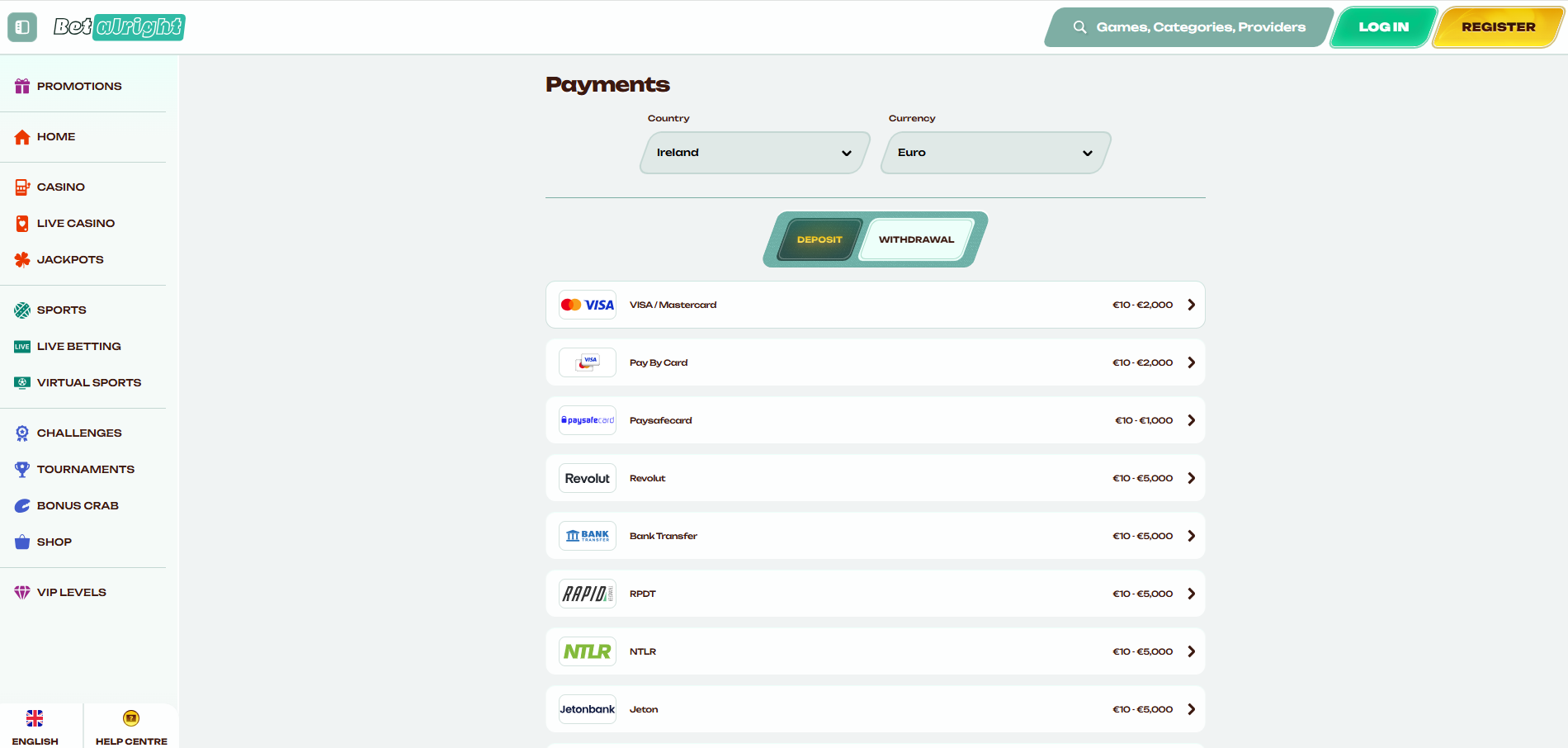This screenshot has width=1568, height=748.
Task: Open the Currency dropdown showing Euro
Action: [x=995, y=153]
